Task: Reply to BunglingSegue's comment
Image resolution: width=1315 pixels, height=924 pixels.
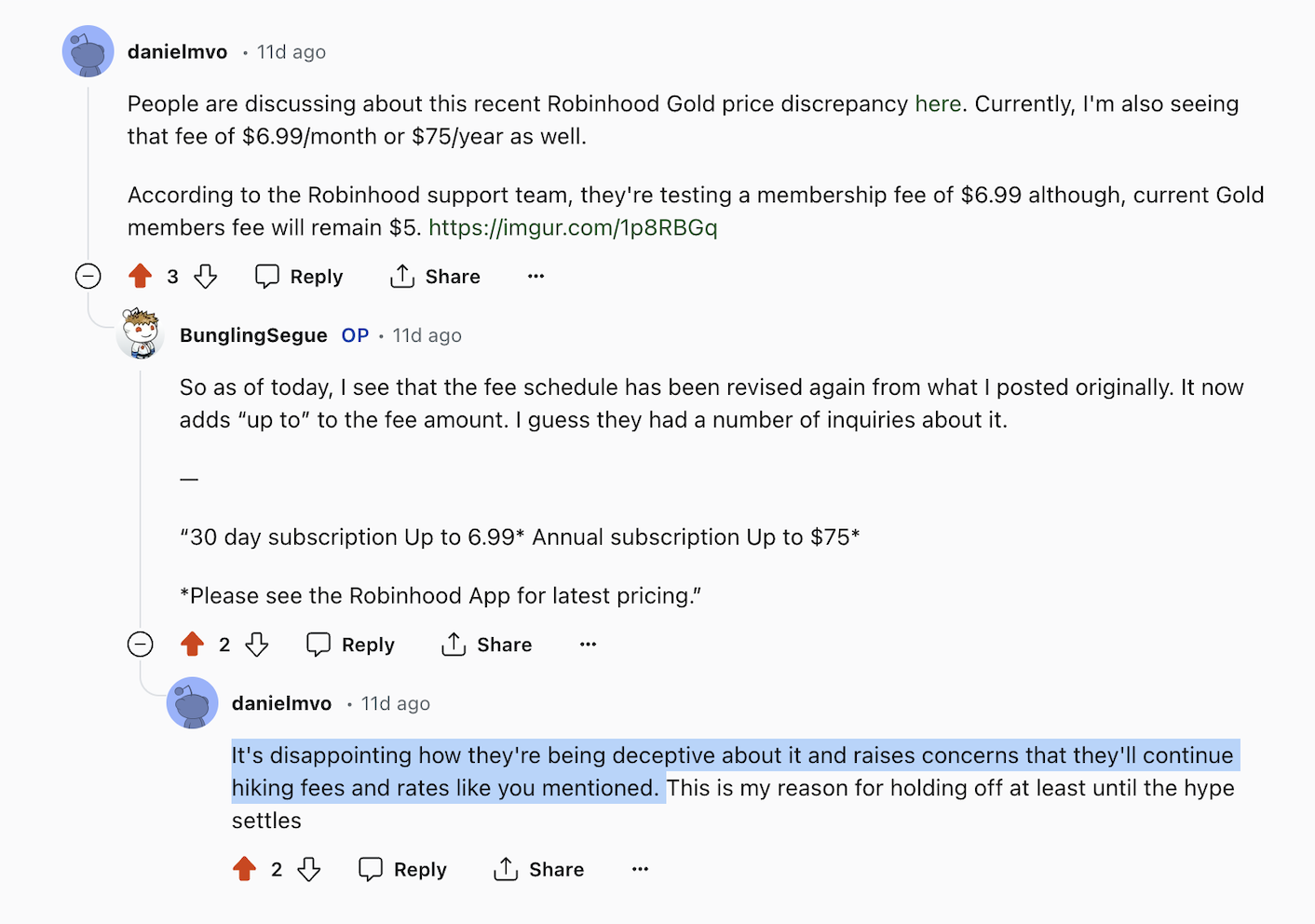Action: point(351,645)
